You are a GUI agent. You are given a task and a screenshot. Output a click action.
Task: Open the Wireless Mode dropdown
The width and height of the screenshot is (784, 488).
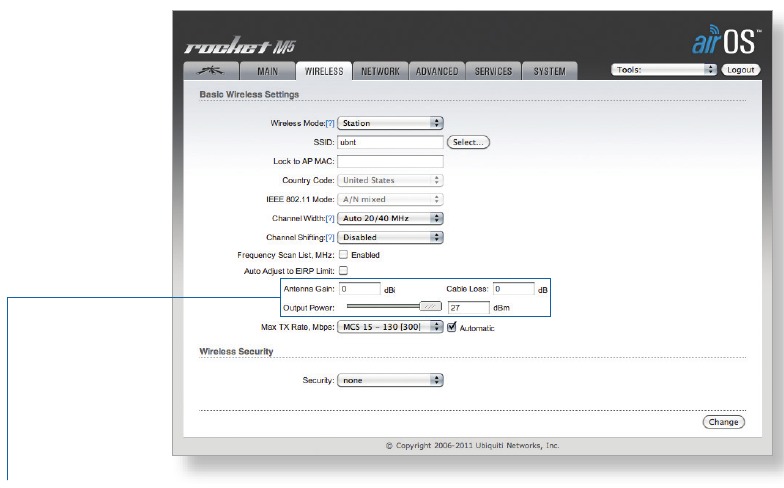pyautogui.click(x=390, y=123)
